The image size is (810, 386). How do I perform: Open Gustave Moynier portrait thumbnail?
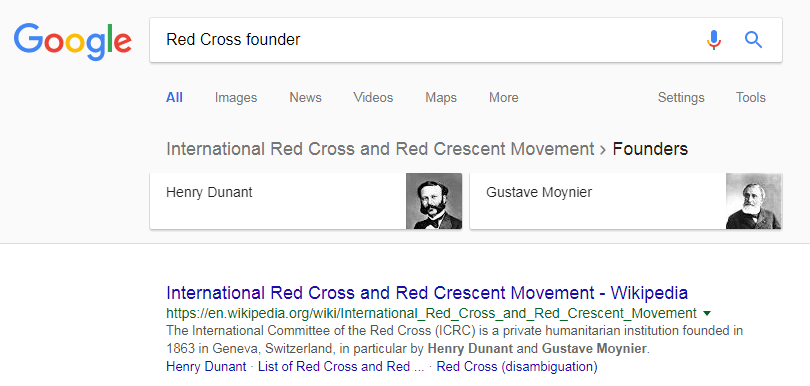click(x=754, y=201)
